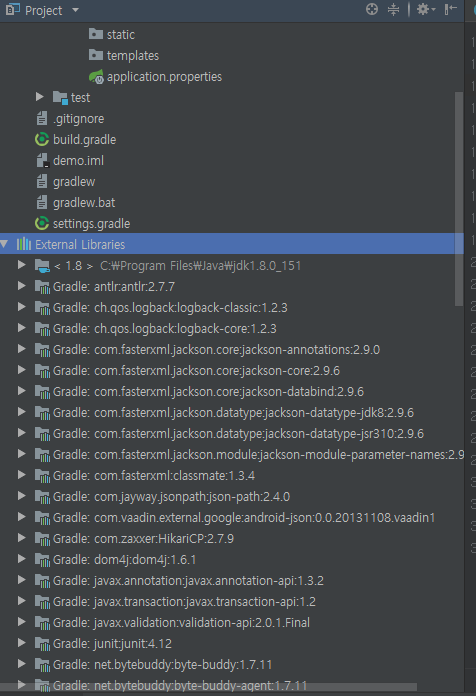Select the External Libraries row
476x696 pixels.
232,244
